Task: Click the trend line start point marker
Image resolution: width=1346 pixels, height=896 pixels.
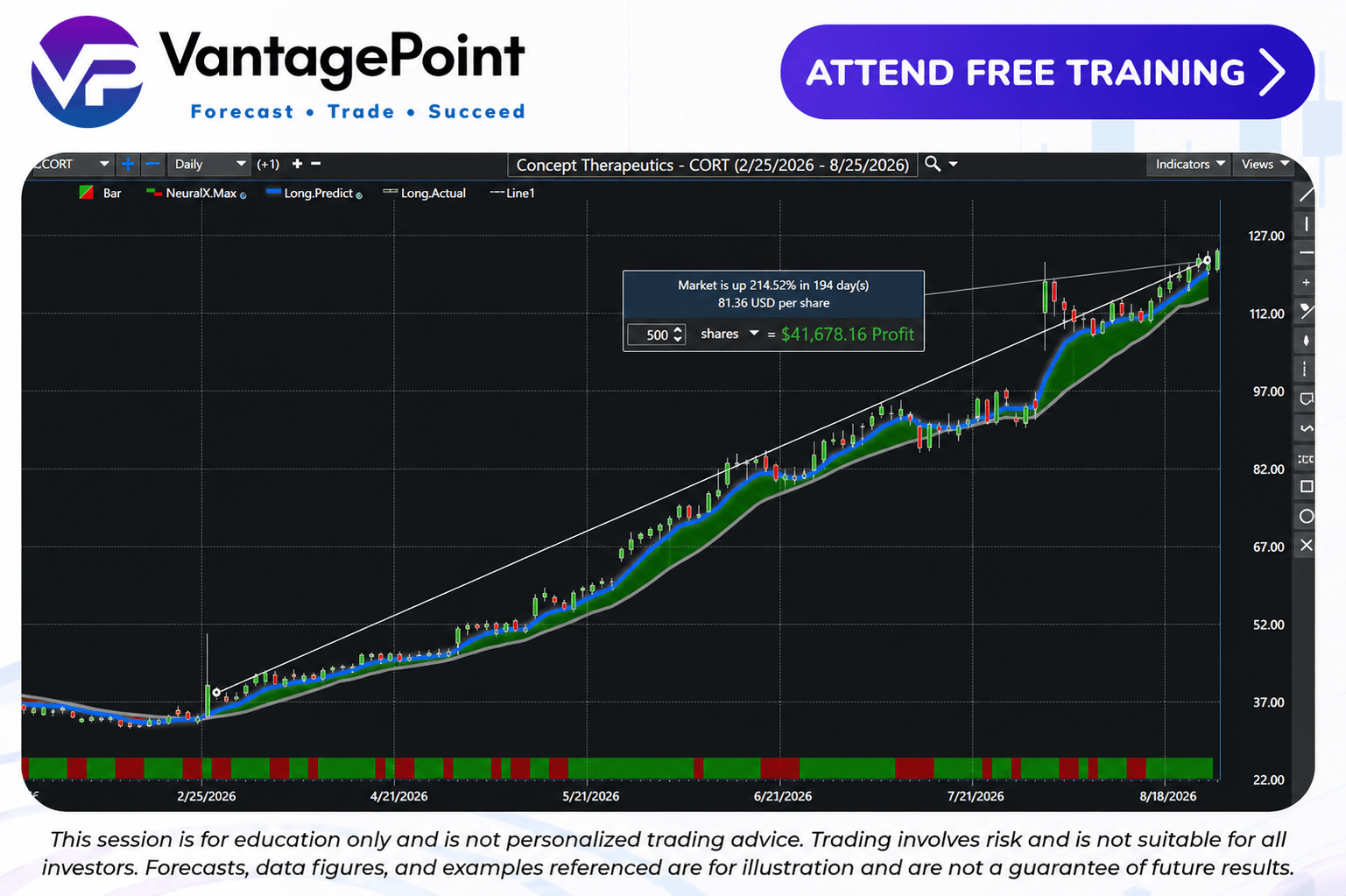Action: pos(216,692)
